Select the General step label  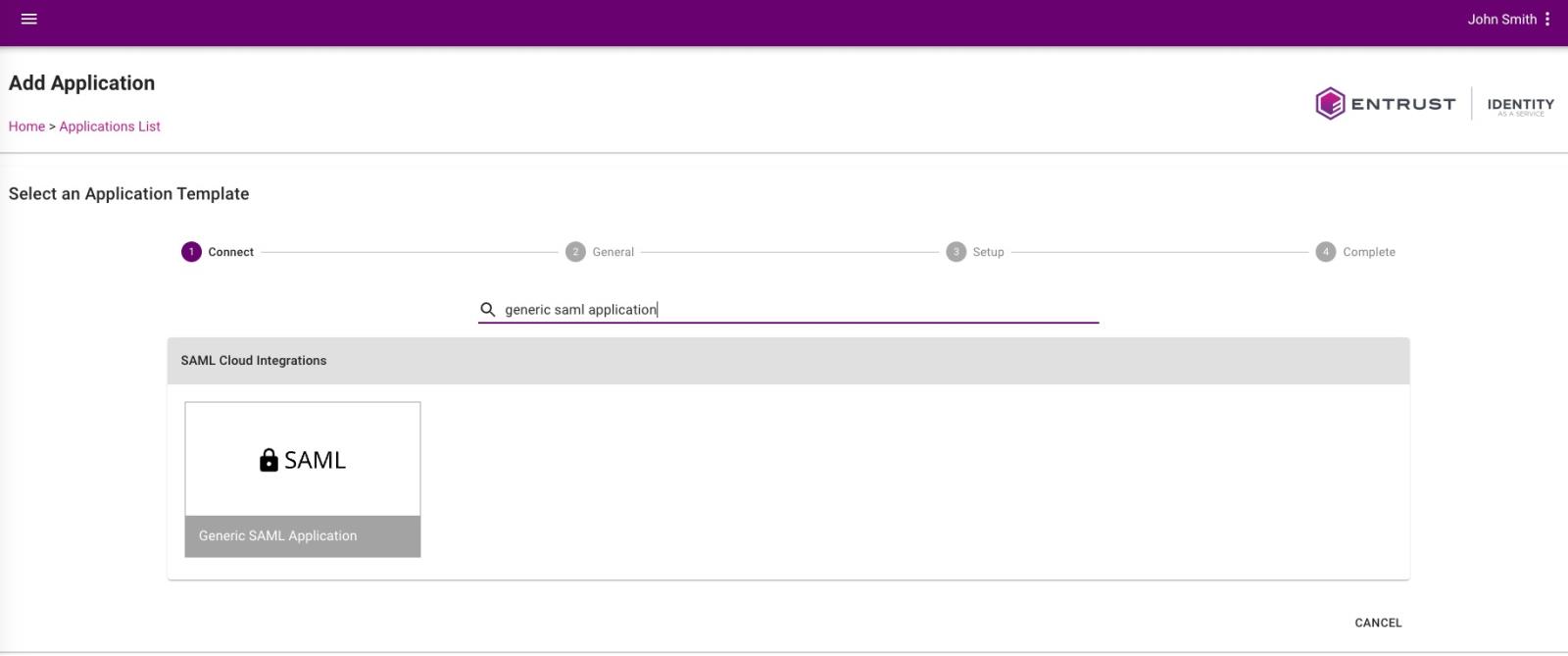(x=613, y=252)
